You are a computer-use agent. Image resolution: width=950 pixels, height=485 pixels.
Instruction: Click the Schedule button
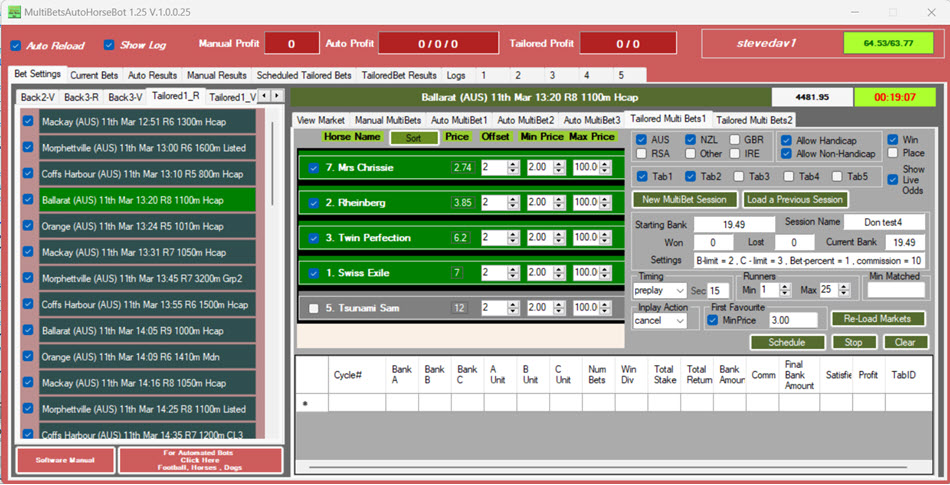(x=787, y=343)
